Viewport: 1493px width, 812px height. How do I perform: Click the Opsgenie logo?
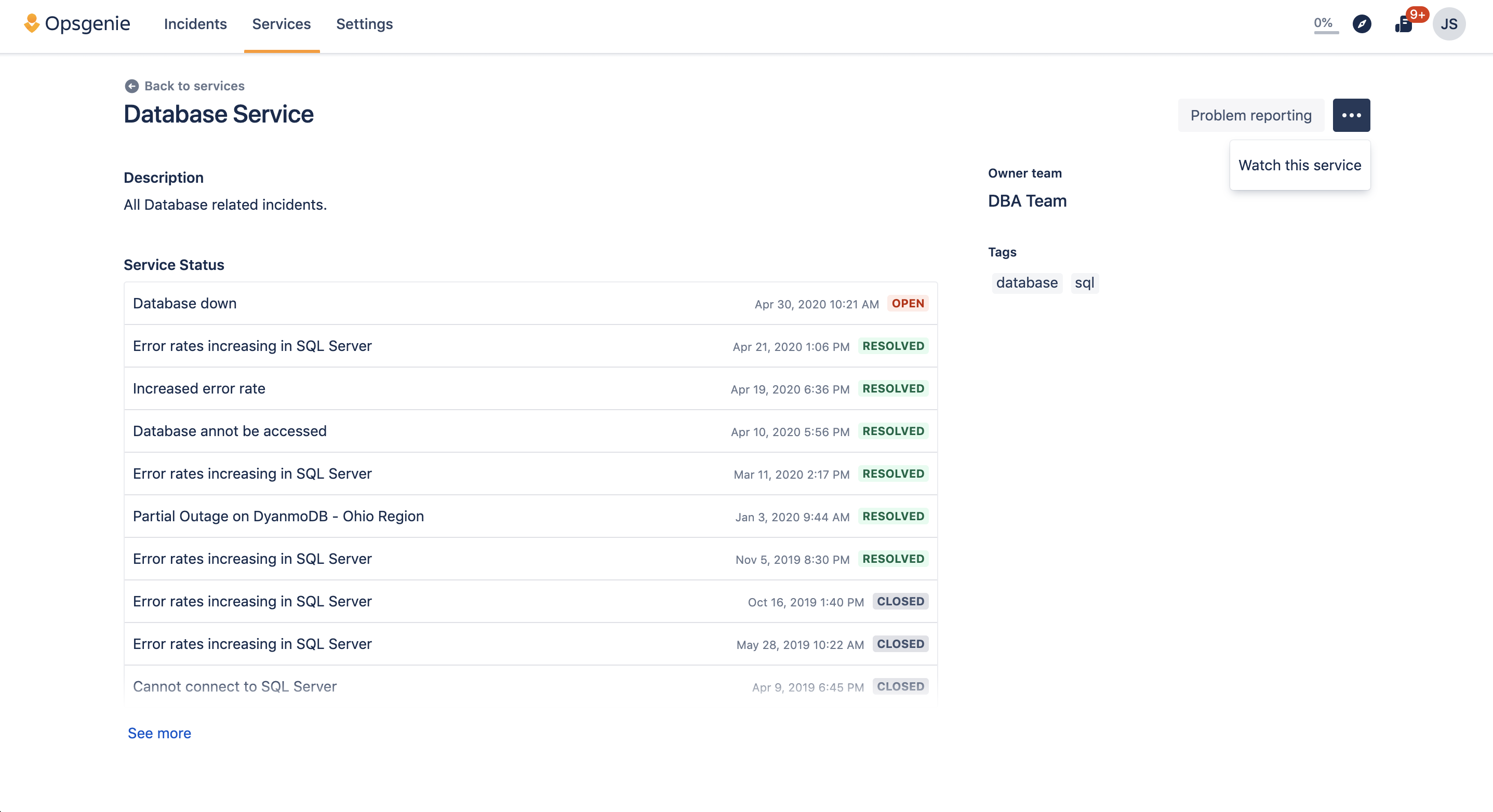[77, 24]
